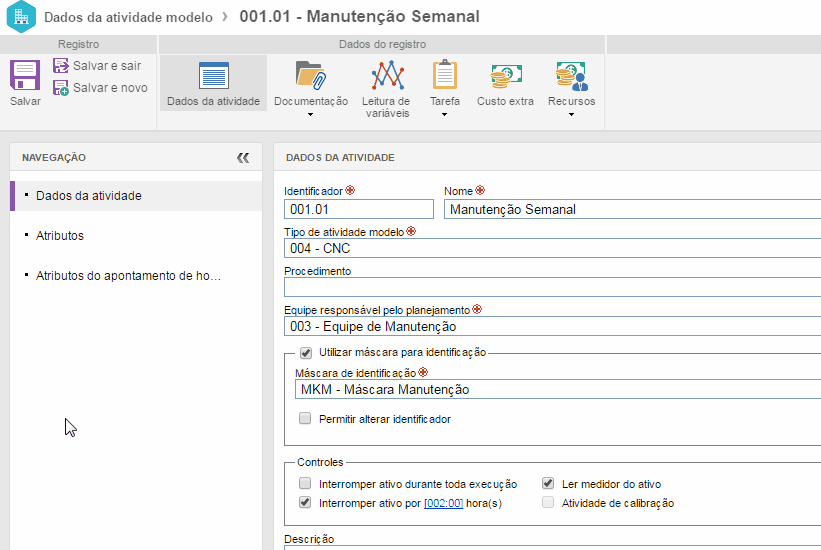The width and height of the screenshot is (821, 550).
Task: Uncheck Utilizar máscara para identificação
Action: click(x=306, y=352)
